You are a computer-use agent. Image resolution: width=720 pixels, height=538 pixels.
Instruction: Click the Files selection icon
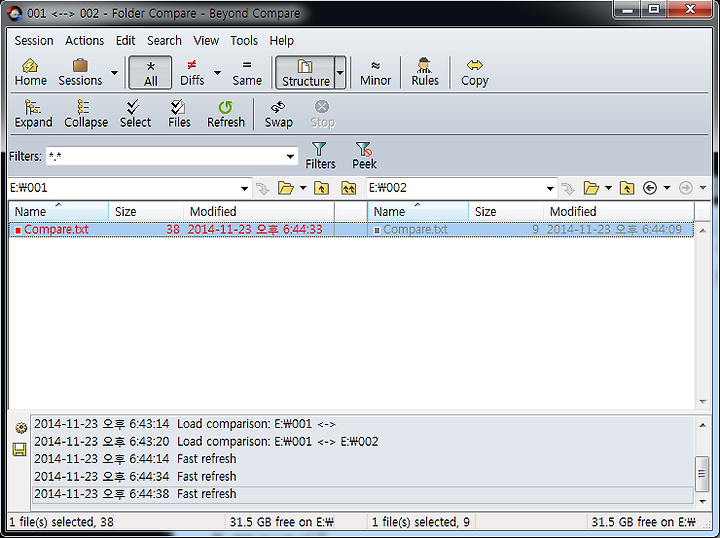click(179, 114)
